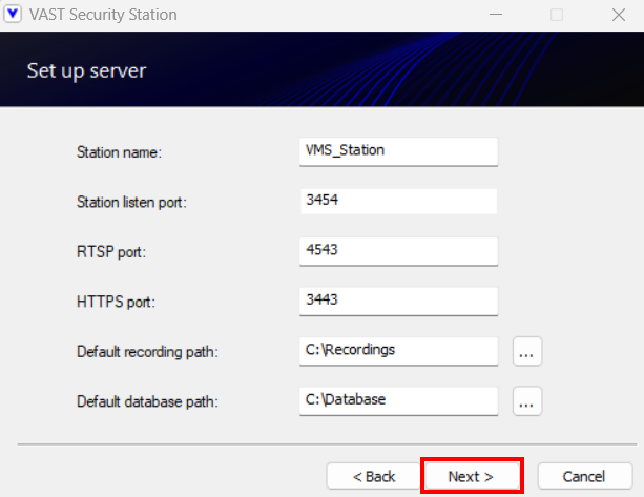Click the "Default recording path:" label
644x497 pixels.
coord(147,352)
